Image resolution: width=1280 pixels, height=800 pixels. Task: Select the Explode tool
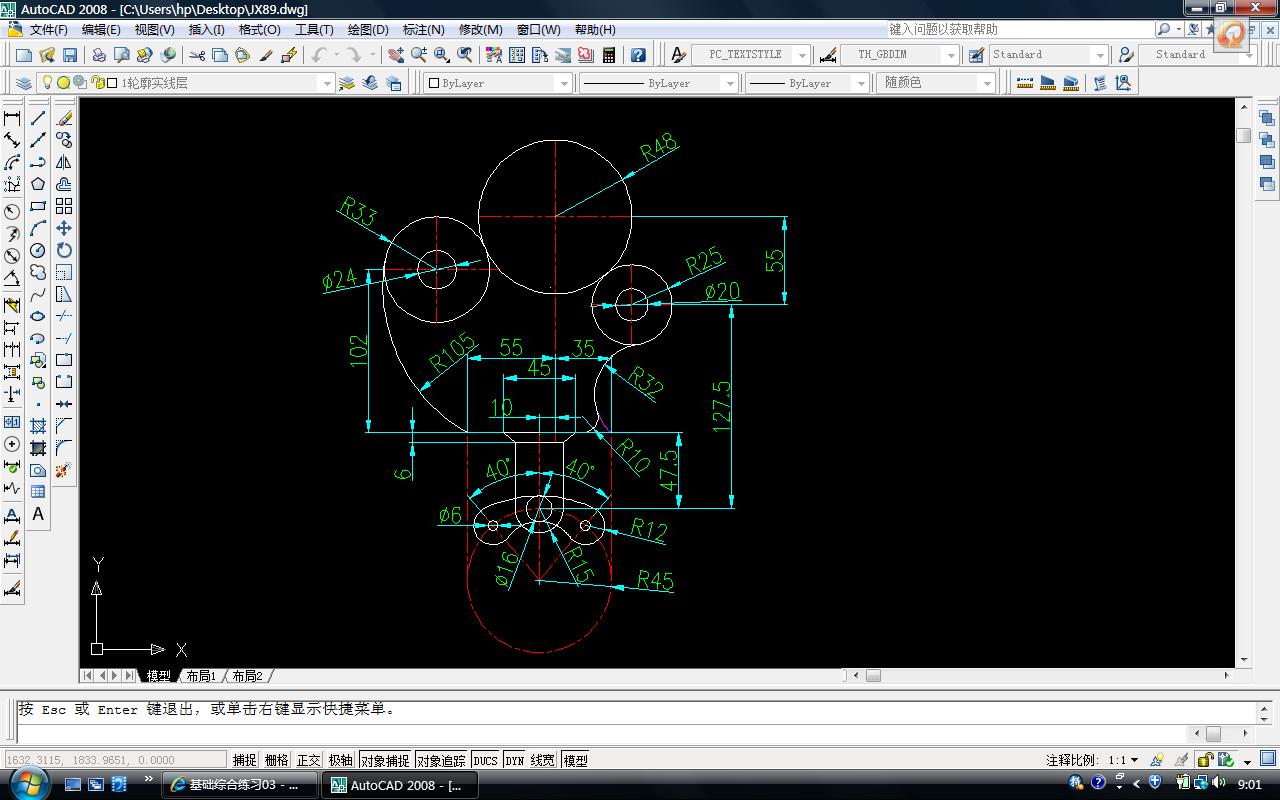point(64,470)
